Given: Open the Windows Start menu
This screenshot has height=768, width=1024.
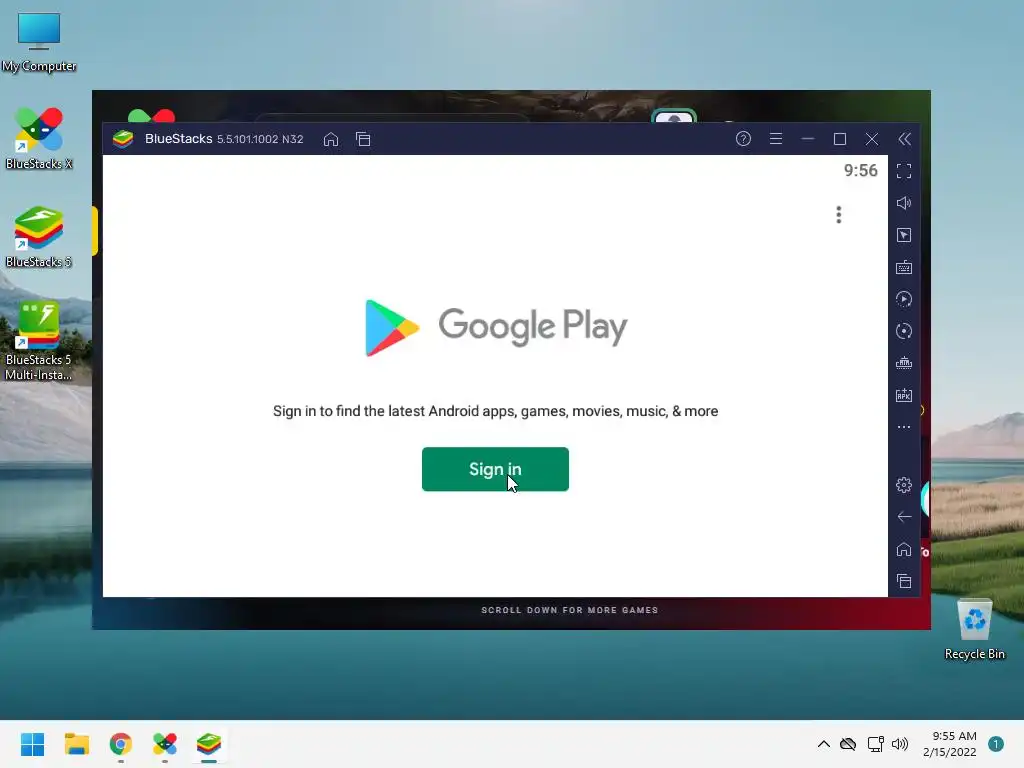Looking at the screenshot, I should (x=32, y=744).
